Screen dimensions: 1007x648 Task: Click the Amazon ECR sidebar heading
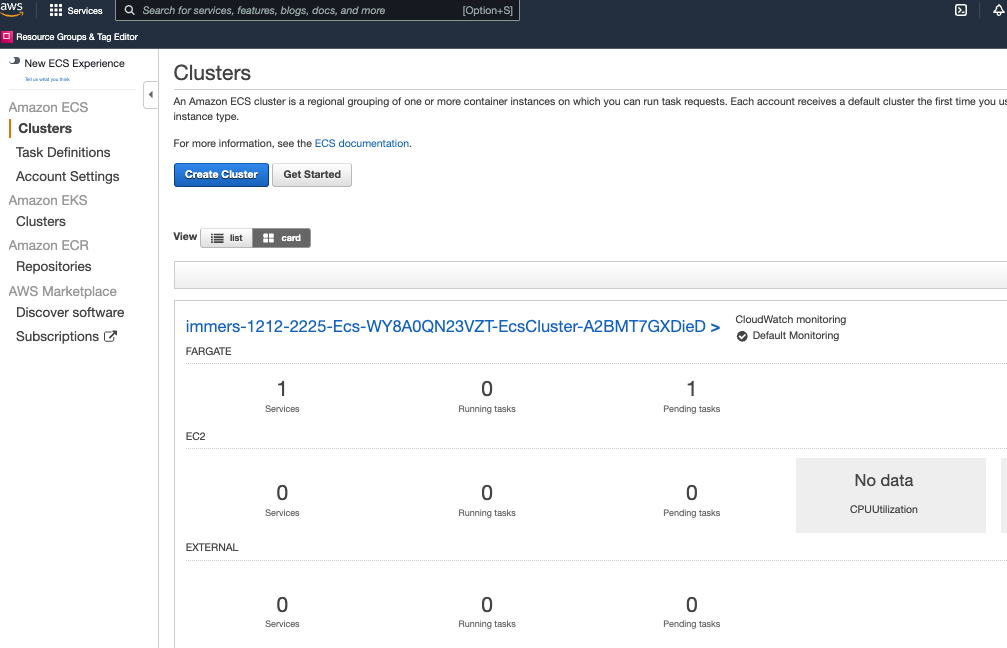coord(48,245)
